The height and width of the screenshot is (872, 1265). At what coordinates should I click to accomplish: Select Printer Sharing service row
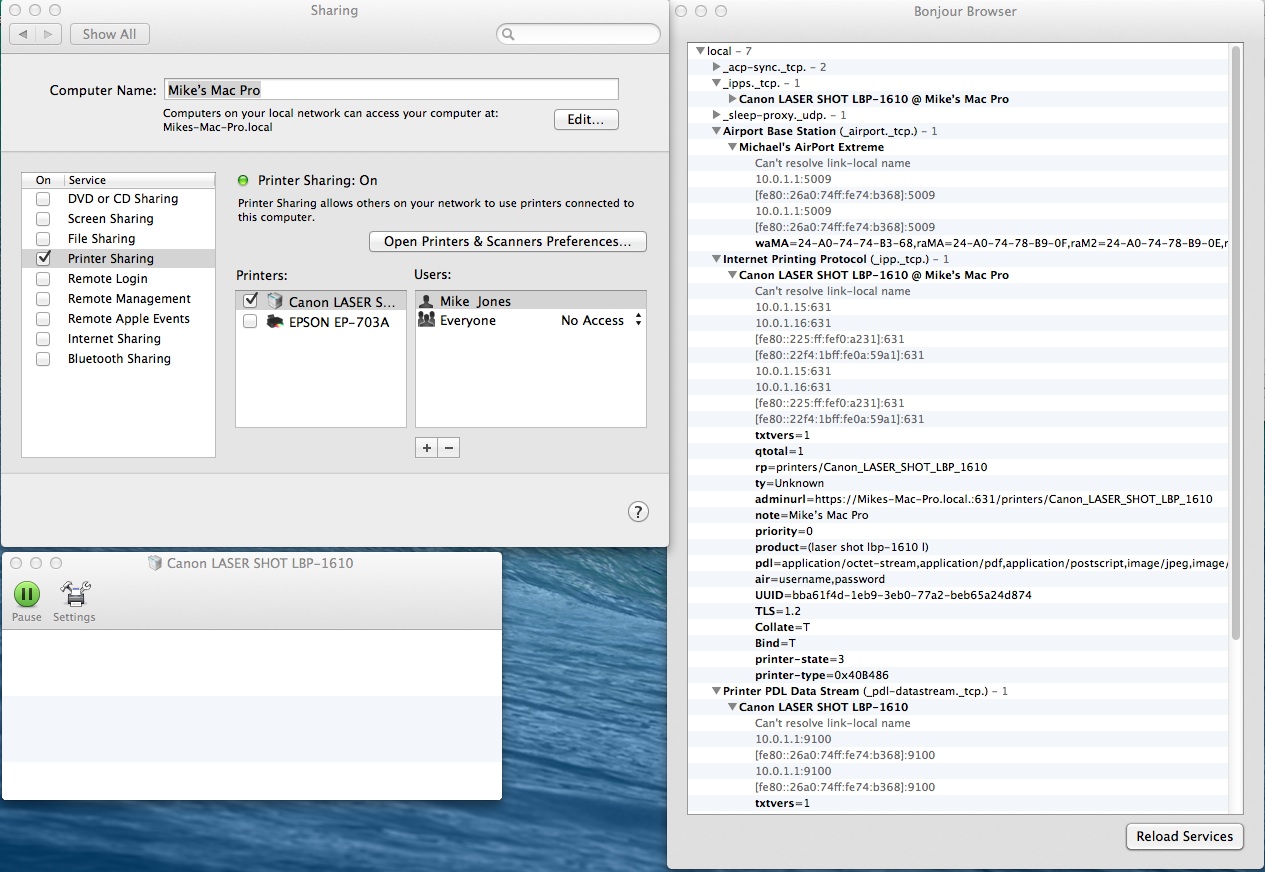click(x=118, y=259)
